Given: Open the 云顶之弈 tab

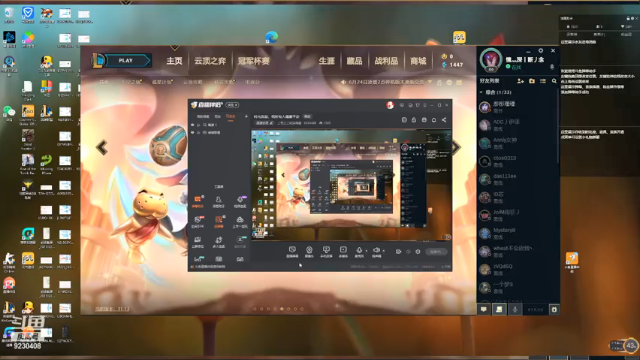Looking at the screenshot, I should (210, 61).
